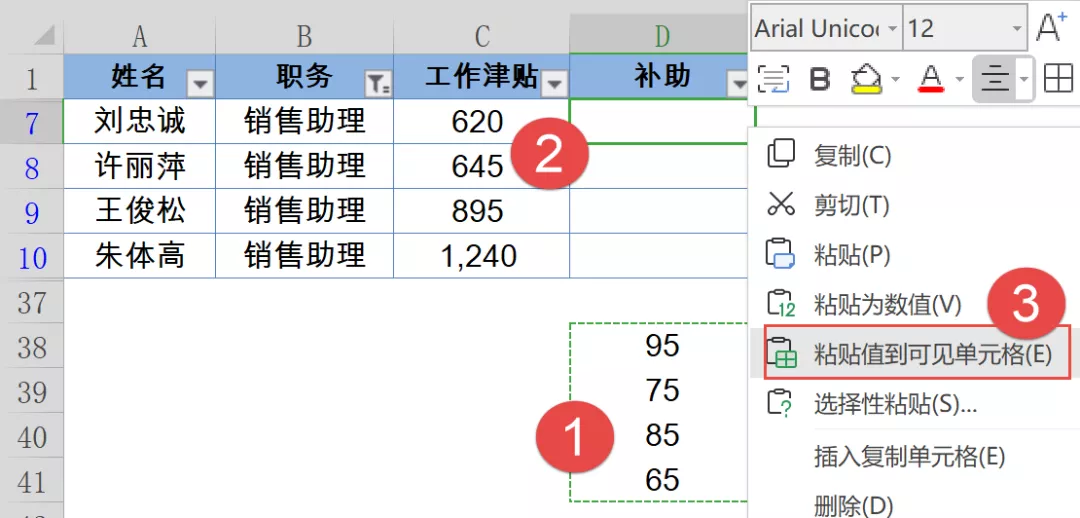This screenshot has height=518, width=1080.
Task: Open the 职务 active filter dropdown
Action: point(377,85)
